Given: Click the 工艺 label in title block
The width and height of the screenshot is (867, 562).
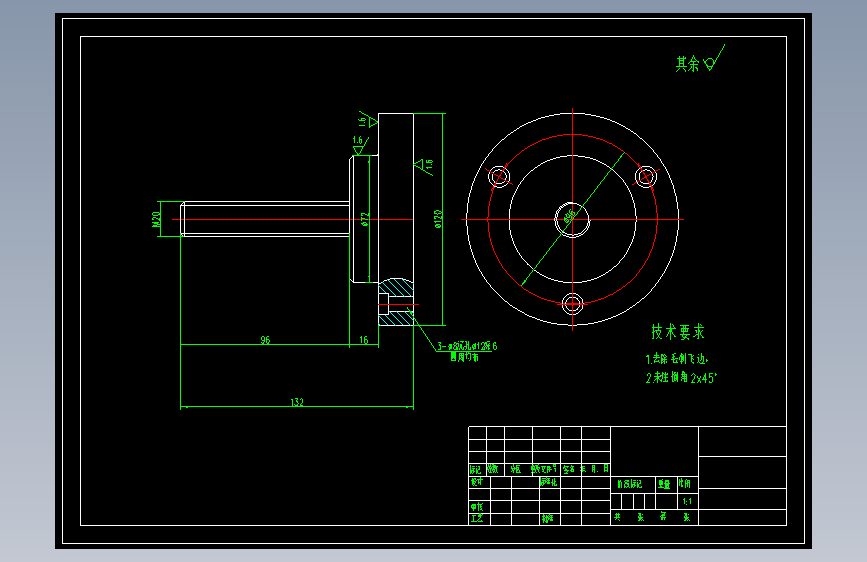Looking at the screenshot, I should 477,519.
